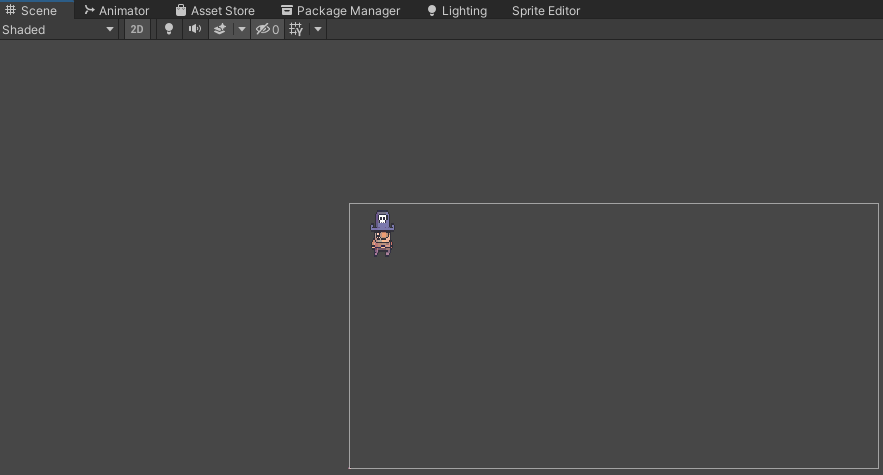
Task: Select the pirate character sprite in scene
Action: pyautogui.click(x=382, y=233)
